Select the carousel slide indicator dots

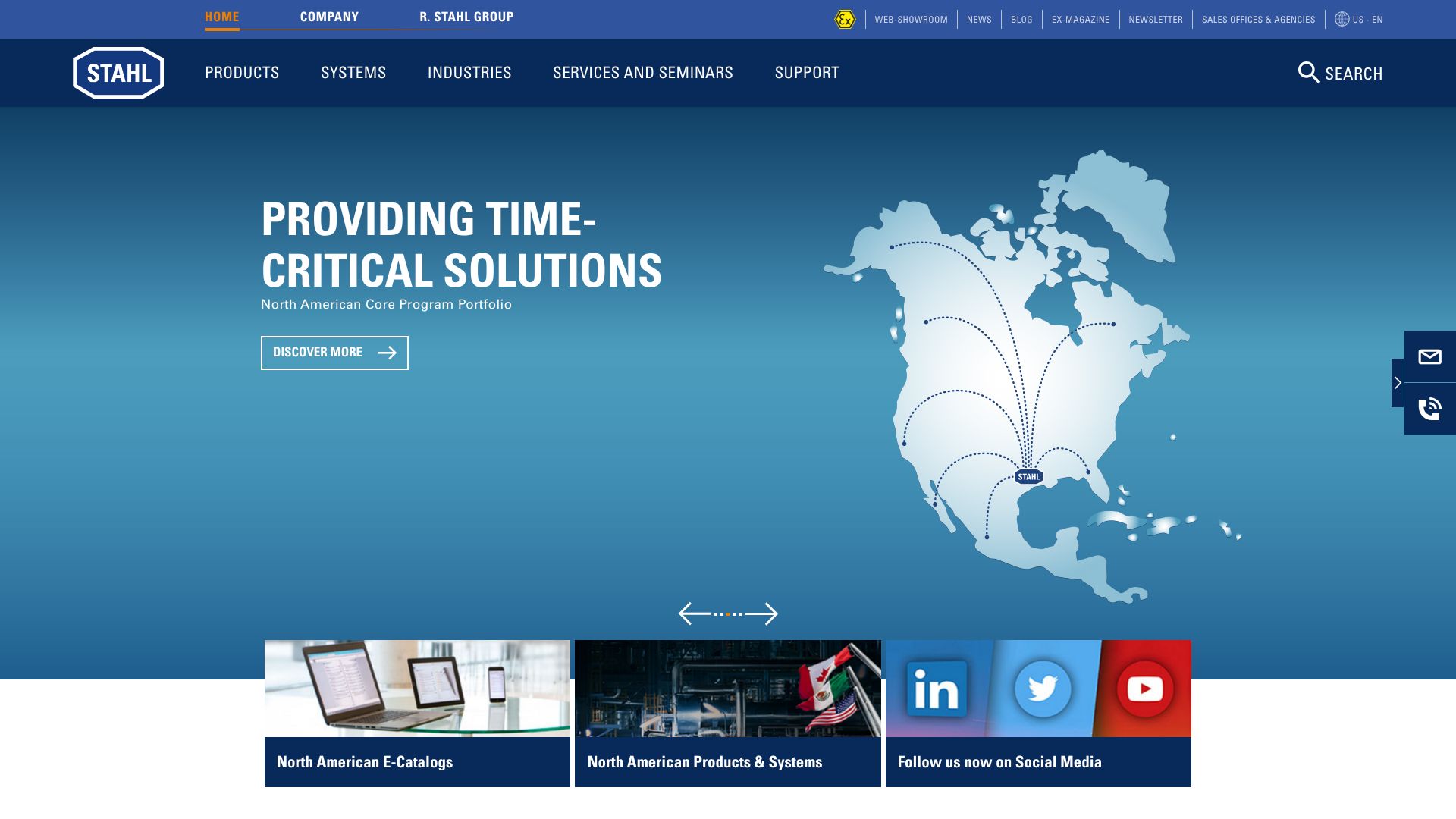click(x=728, y=614)
